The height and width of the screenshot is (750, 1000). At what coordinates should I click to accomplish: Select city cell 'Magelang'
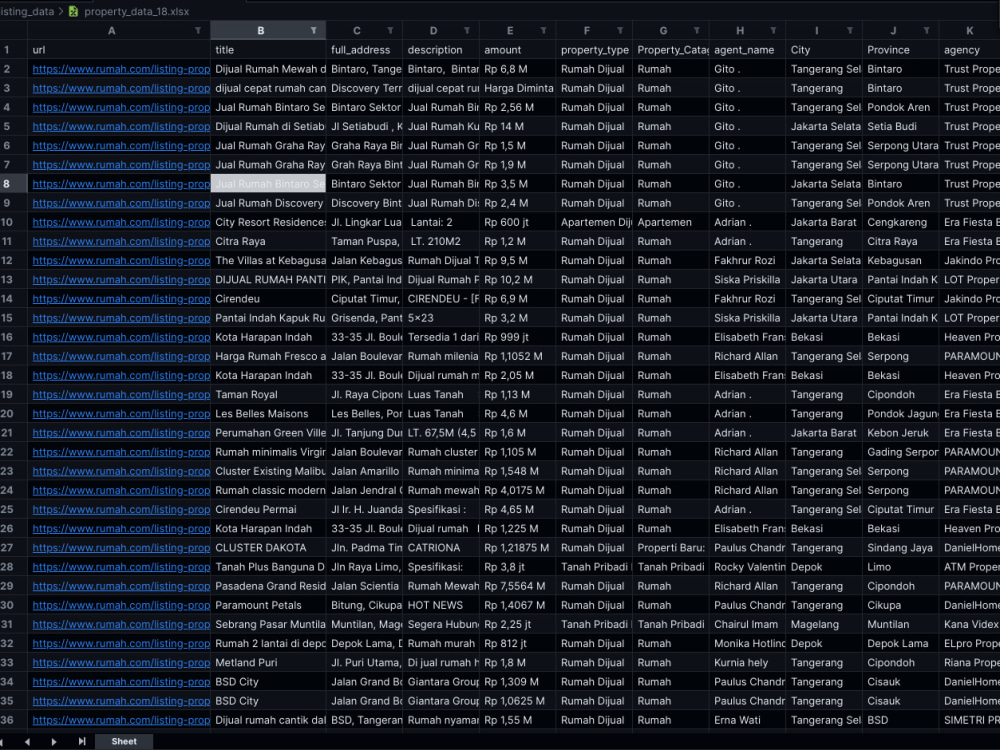[x=823, y=624]
